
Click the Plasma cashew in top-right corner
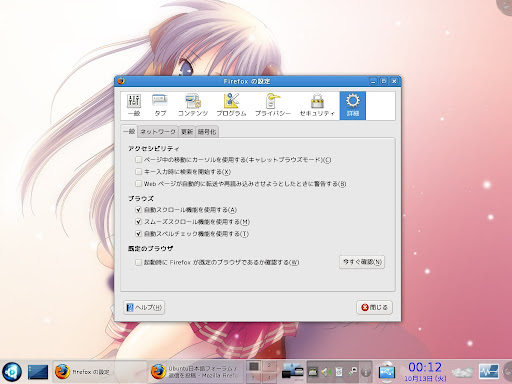tap(506, 6)
